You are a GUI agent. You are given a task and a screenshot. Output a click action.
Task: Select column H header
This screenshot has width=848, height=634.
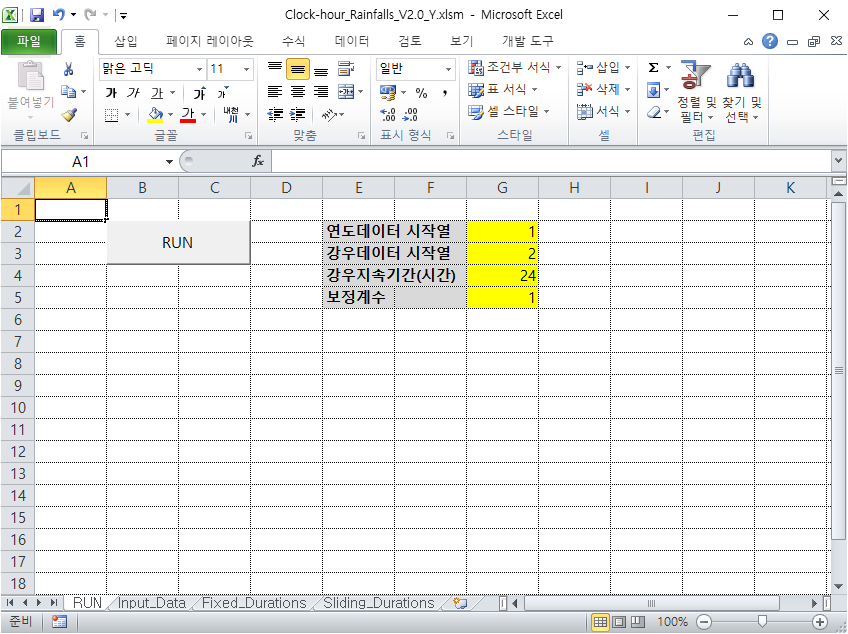click(574, 188)
